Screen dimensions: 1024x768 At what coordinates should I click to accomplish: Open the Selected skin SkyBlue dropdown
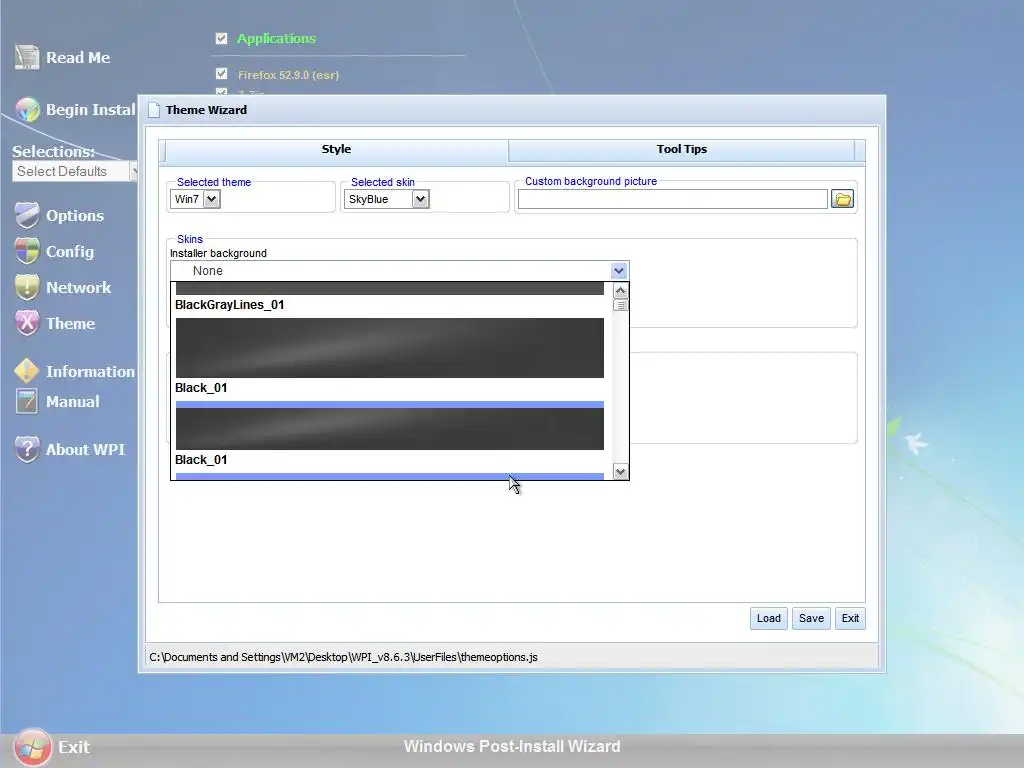(x=387, y=199)
